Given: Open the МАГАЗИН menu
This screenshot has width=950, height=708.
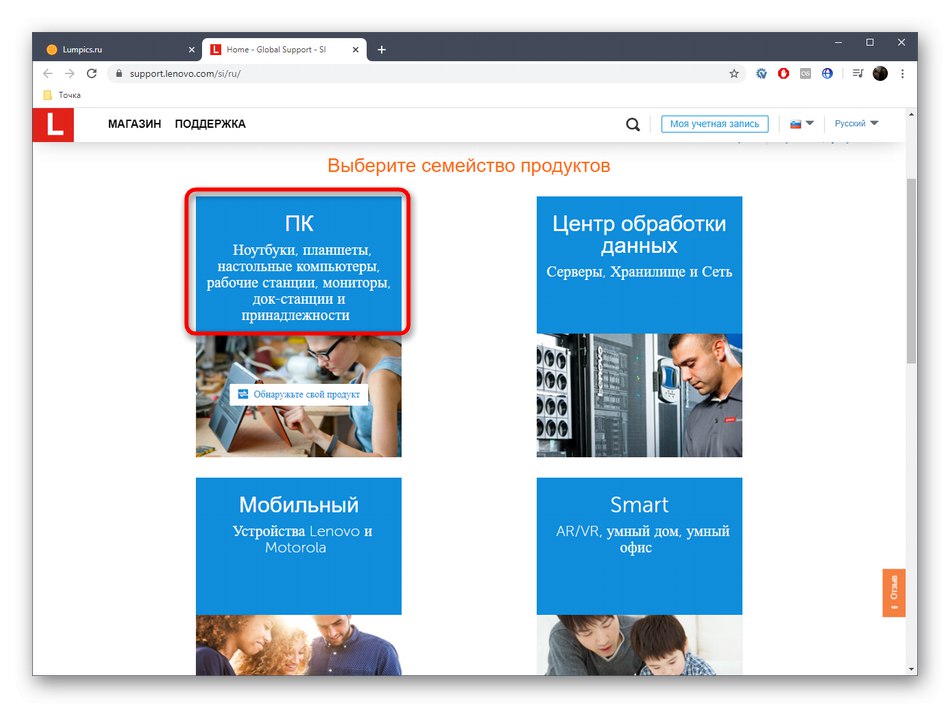Looking at the screenshot, I should [x=135, y=124].
